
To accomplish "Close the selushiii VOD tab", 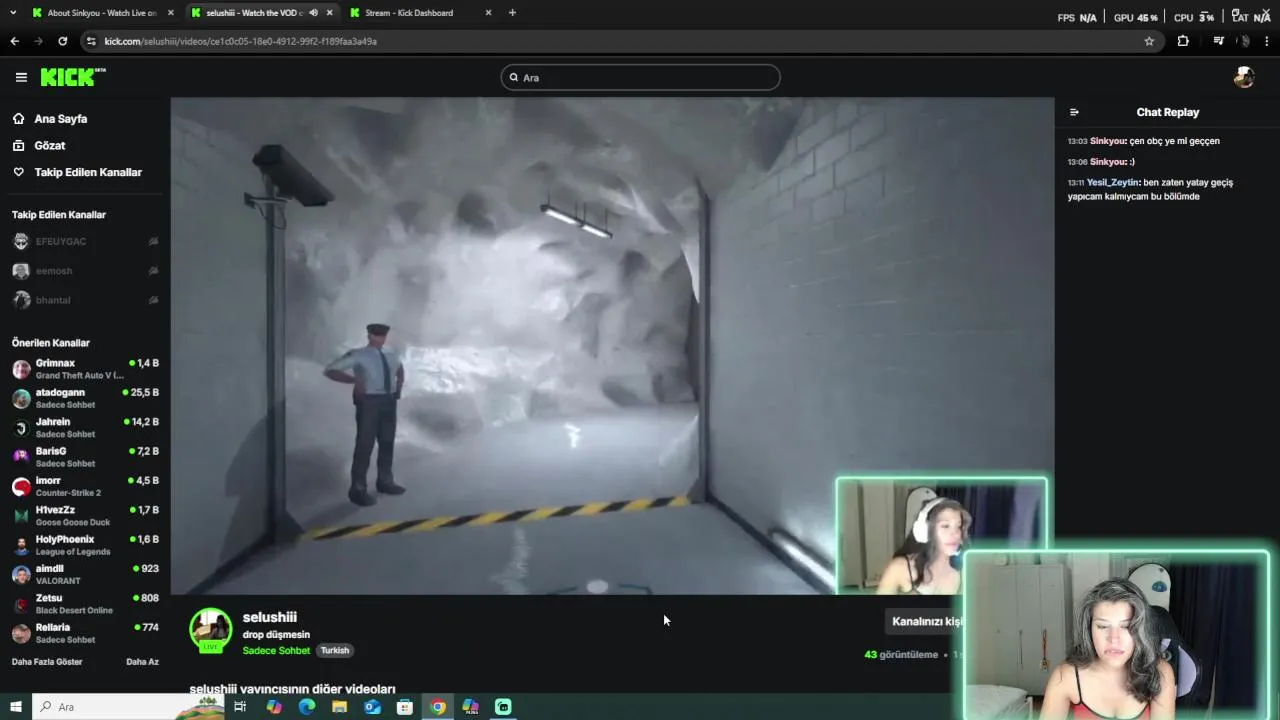I will (x=329, y=13).
